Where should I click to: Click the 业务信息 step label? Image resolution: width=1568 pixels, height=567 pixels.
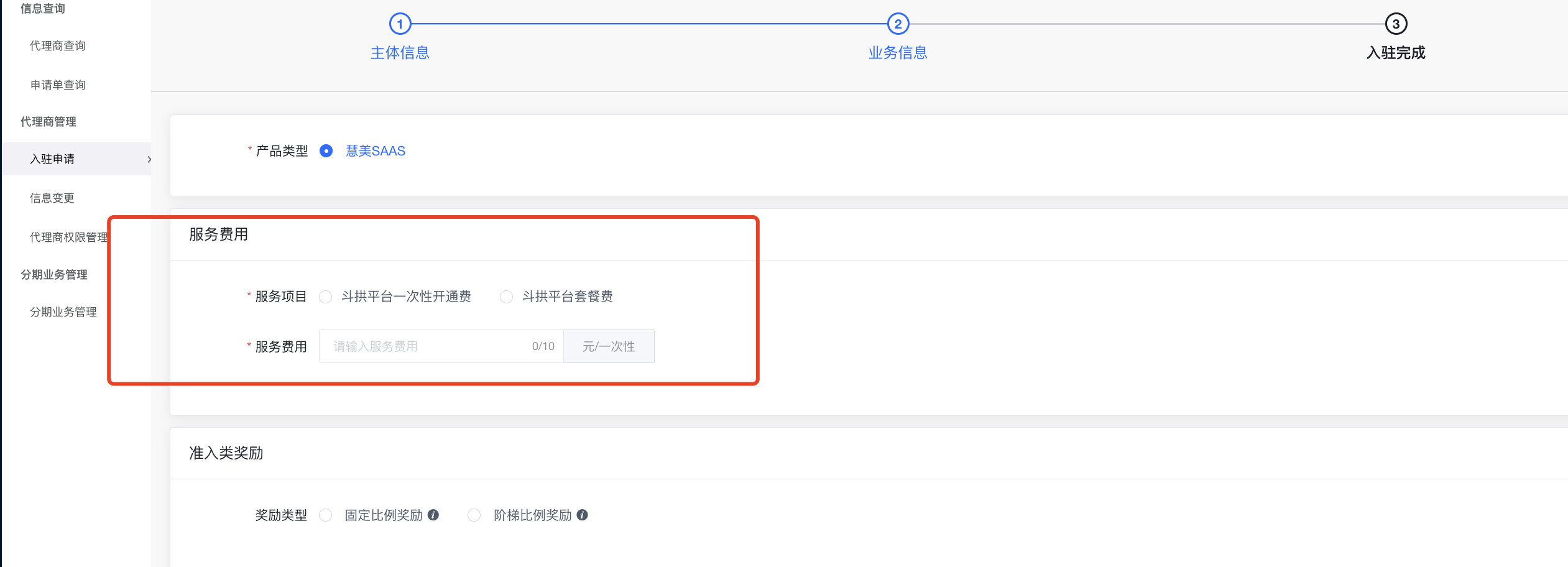click(897, 53)
